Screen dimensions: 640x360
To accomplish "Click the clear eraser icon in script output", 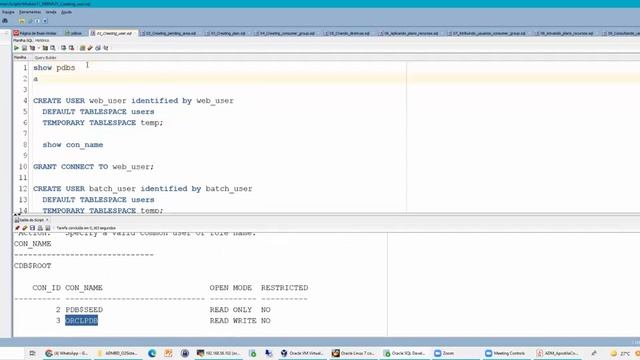I will pos(24,228).
